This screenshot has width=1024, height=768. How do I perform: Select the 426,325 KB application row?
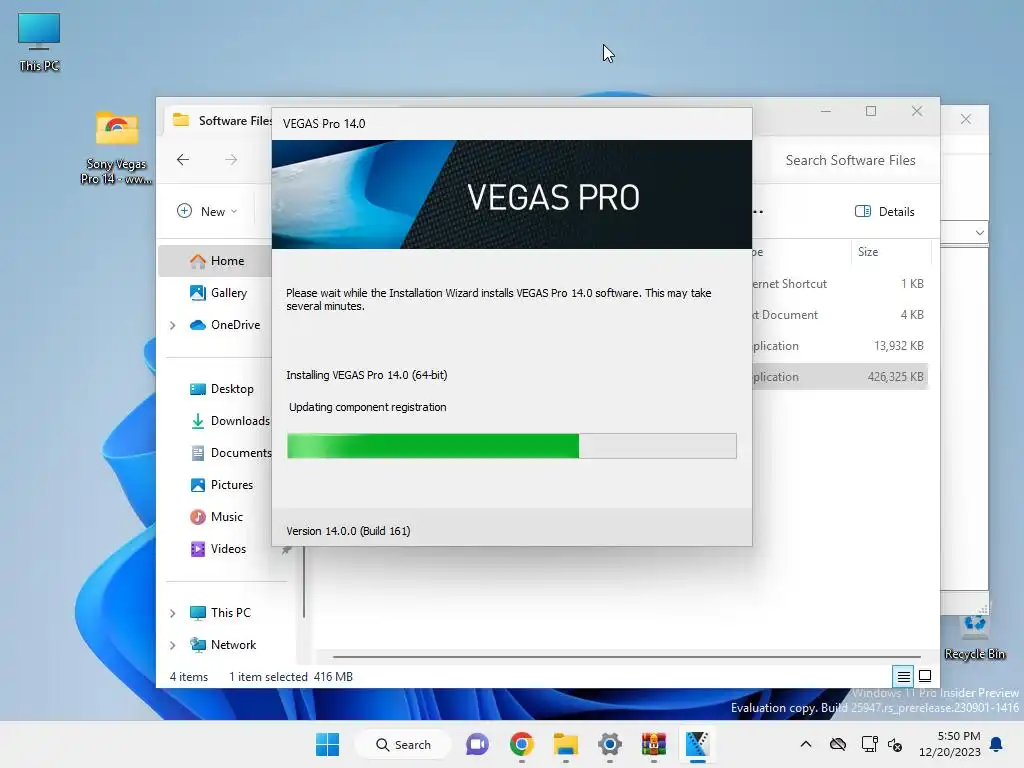pyautogui.click(x=840, y=377)
